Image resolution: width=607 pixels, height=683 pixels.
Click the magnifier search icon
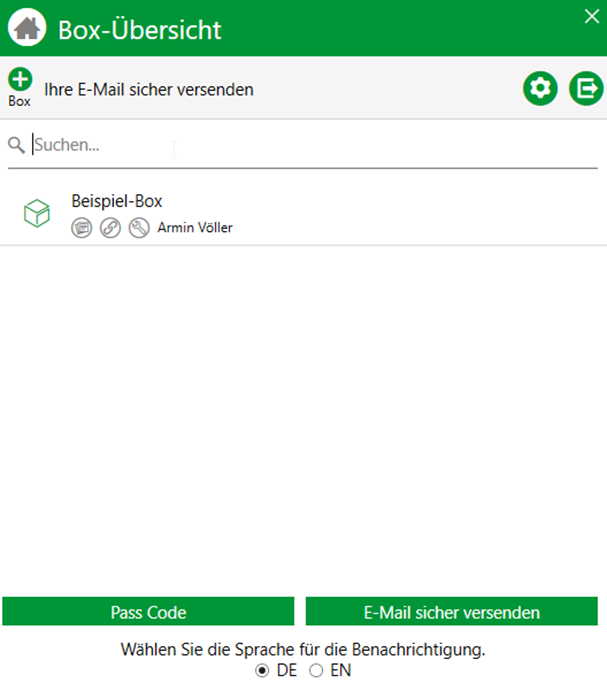click(x=16, y=145)
